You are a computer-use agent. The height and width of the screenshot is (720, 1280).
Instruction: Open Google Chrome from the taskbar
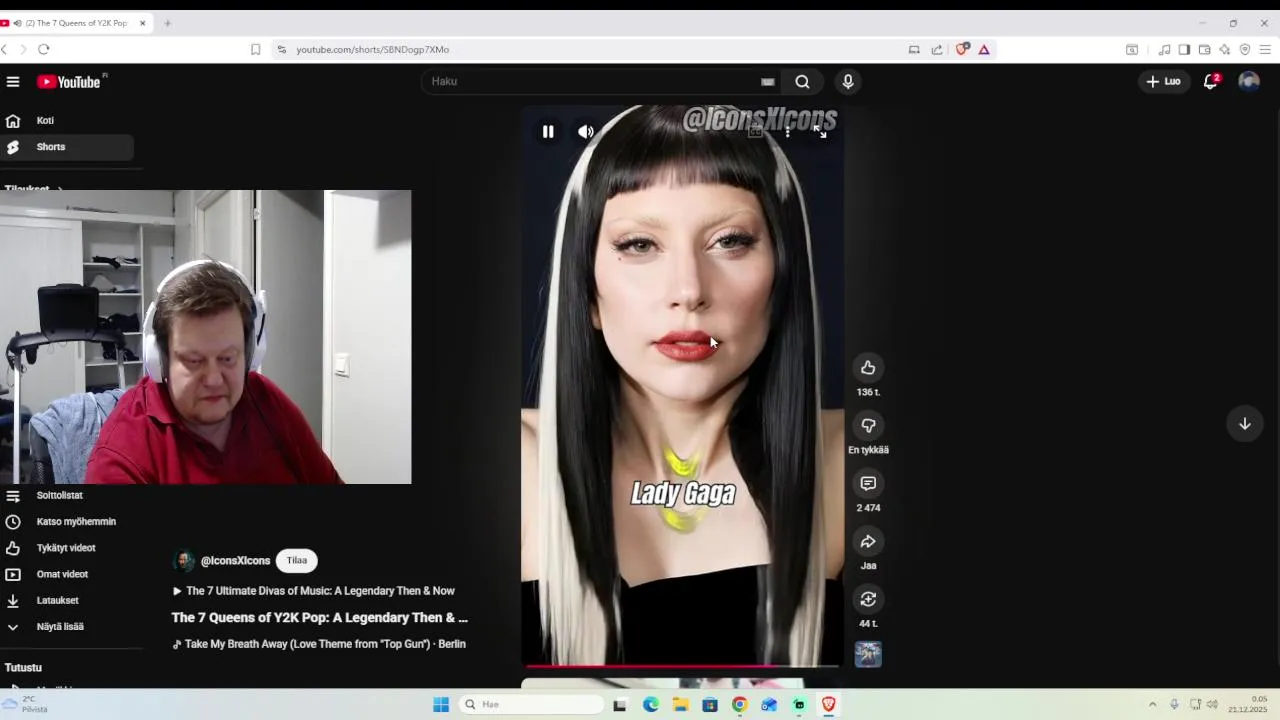[739, 704]
